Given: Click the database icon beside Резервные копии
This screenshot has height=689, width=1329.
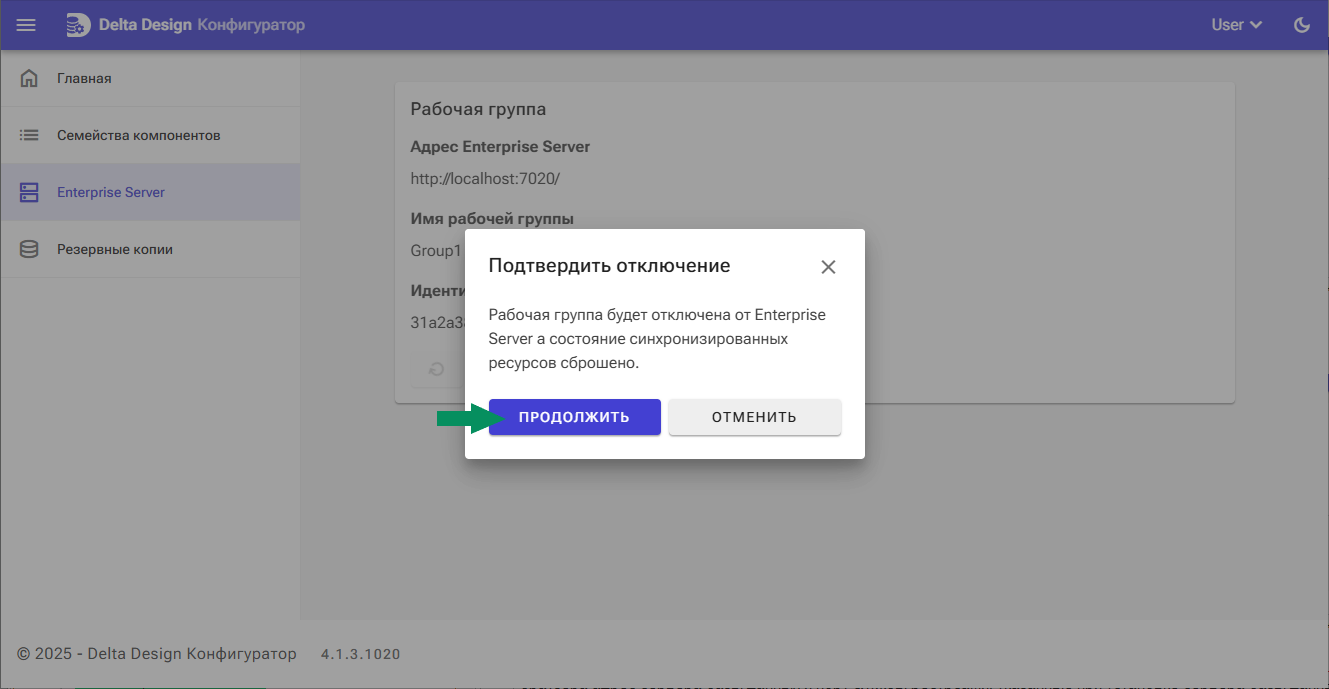Looking at the screenshot, I should [x=28, y=248].
